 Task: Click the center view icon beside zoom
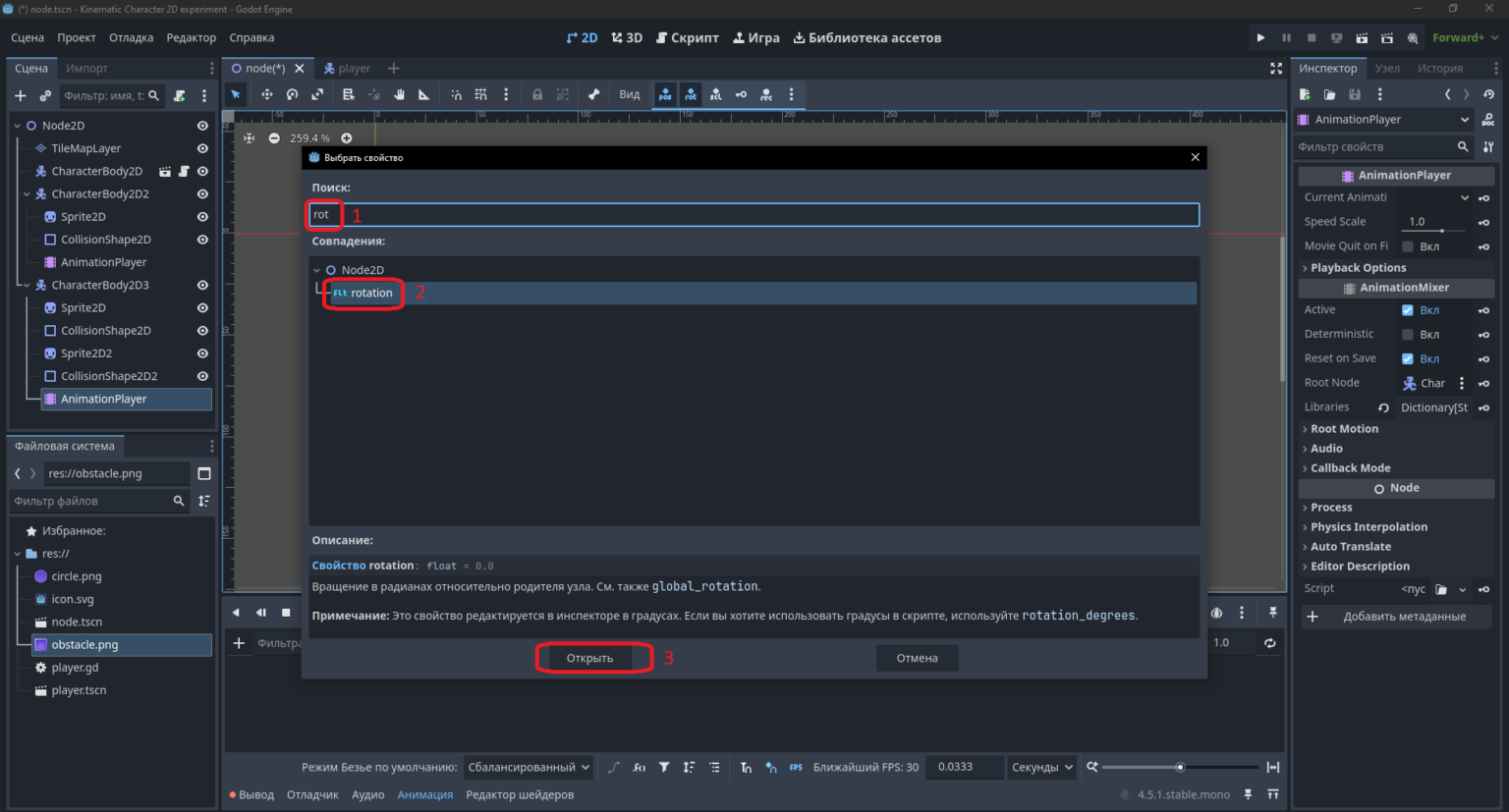coord(250,138)
